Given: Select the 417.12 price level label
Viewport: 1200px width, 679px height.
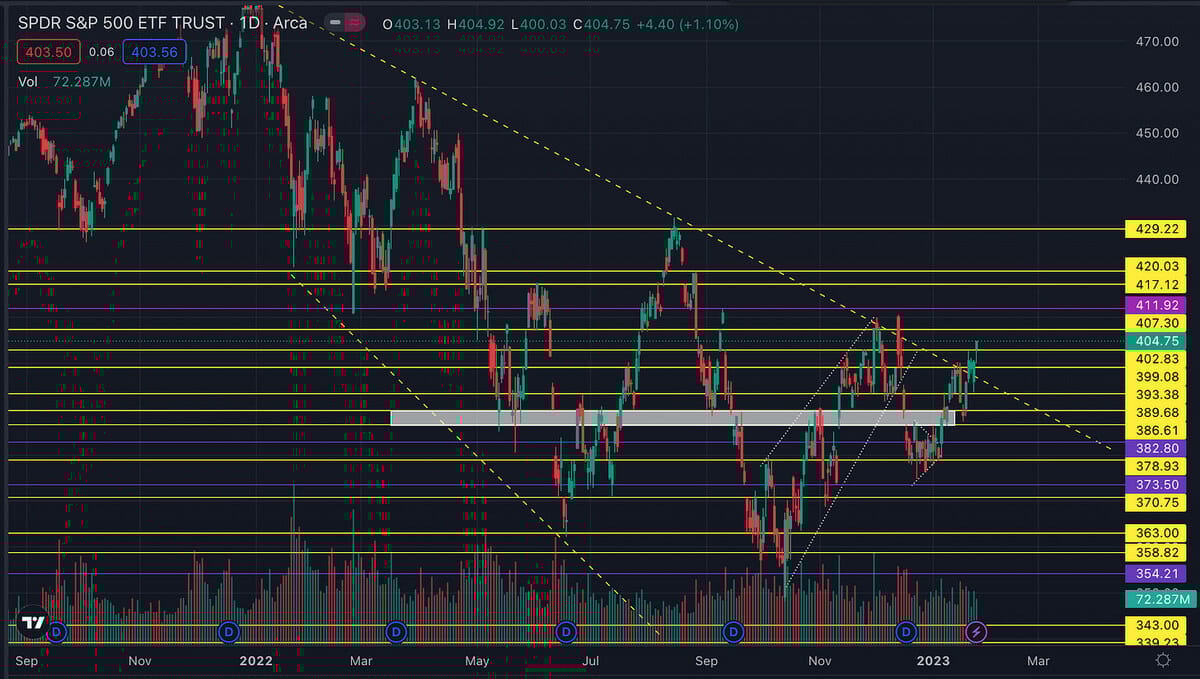Looking at the screenshot, I should tap(1158, 285).
